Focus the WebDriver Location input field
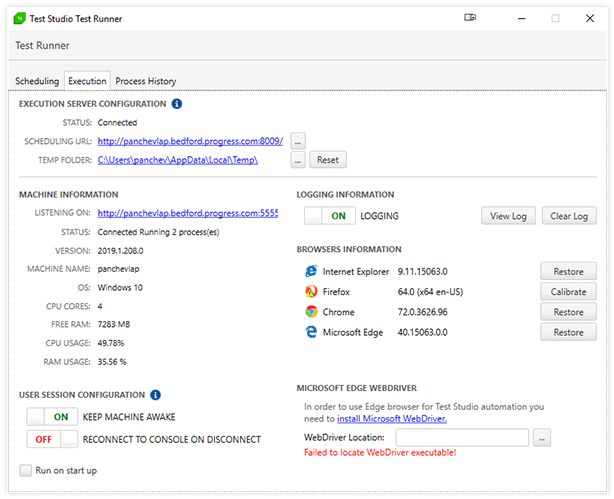This screenshot has height=499, width=614. (x=462, y=438)
